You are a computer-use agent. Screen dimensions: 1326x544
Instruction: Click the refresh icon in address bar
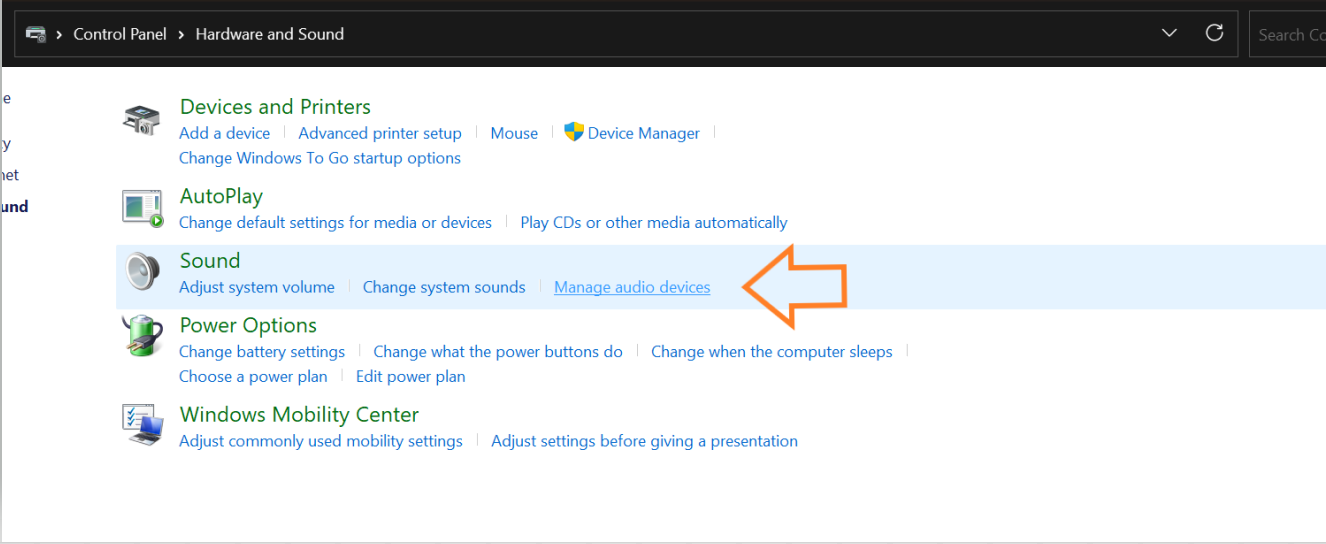point(1214,33)
